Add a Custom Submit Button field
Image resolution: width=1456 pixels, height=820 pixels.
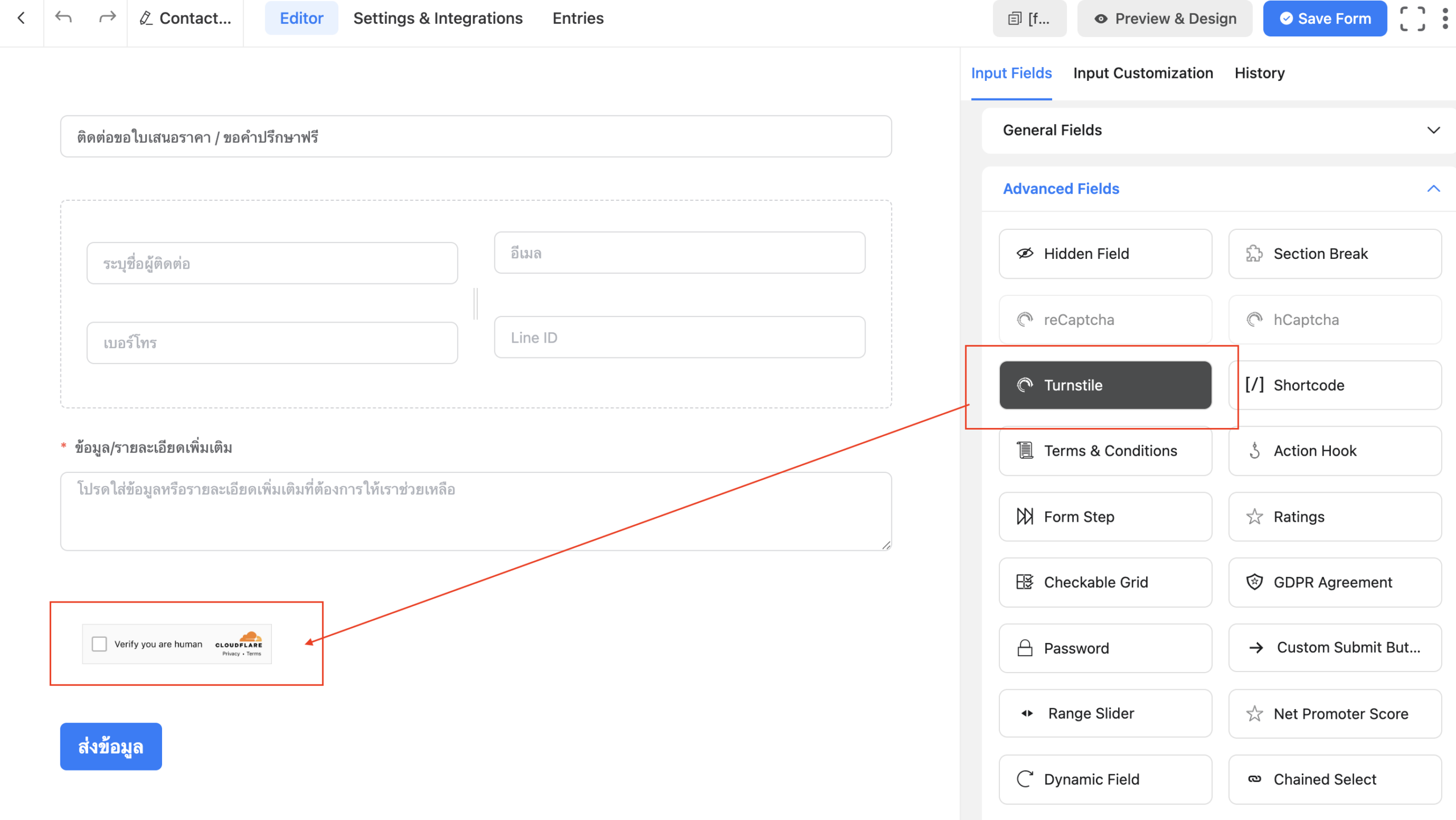tap(1335, 648)
